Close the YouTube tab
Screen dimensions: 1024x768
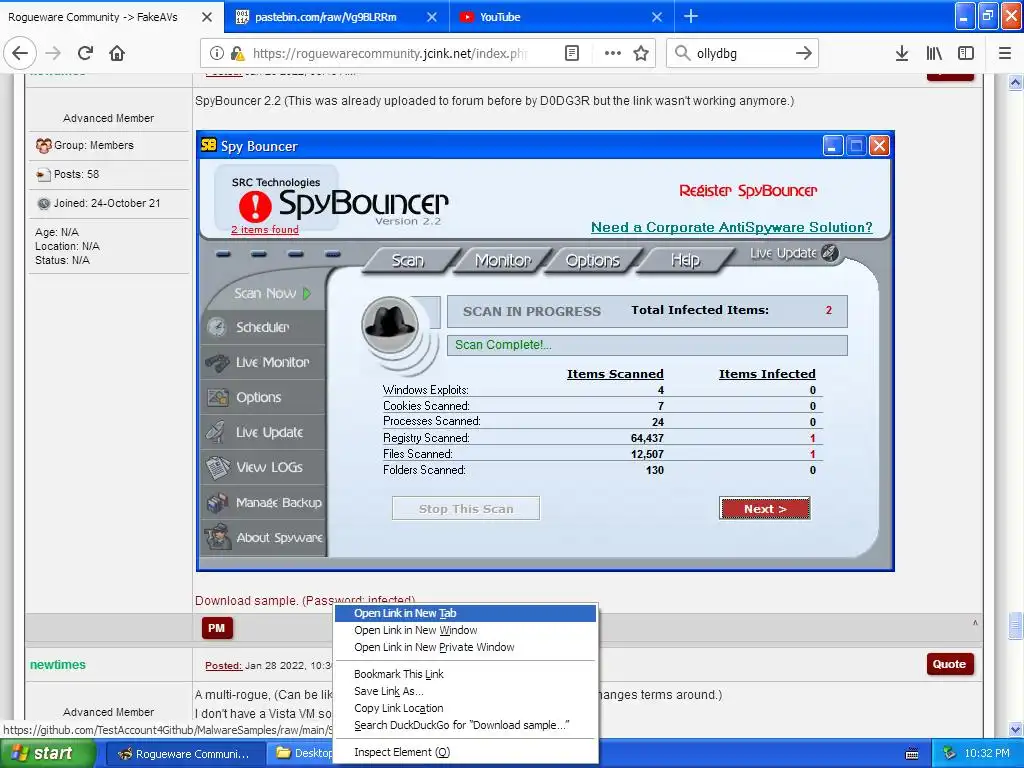click(657, 17)
